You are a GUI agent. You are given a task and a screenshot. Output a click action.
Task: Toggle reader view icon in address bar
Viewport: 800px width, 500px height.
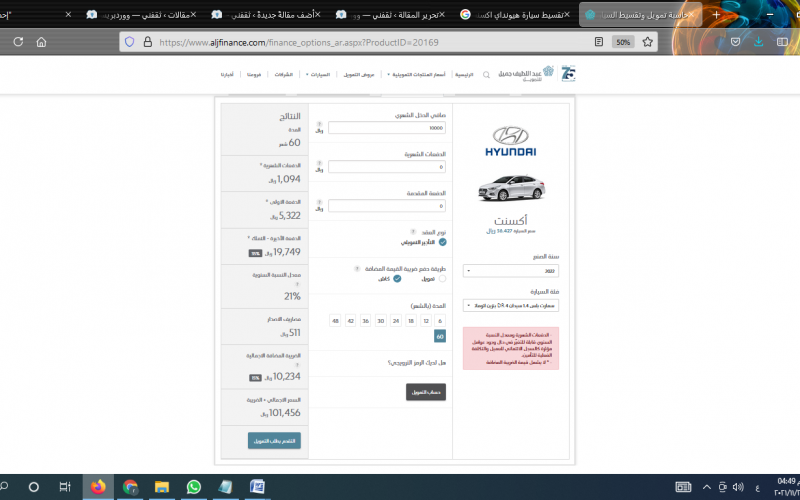(599, 42)
